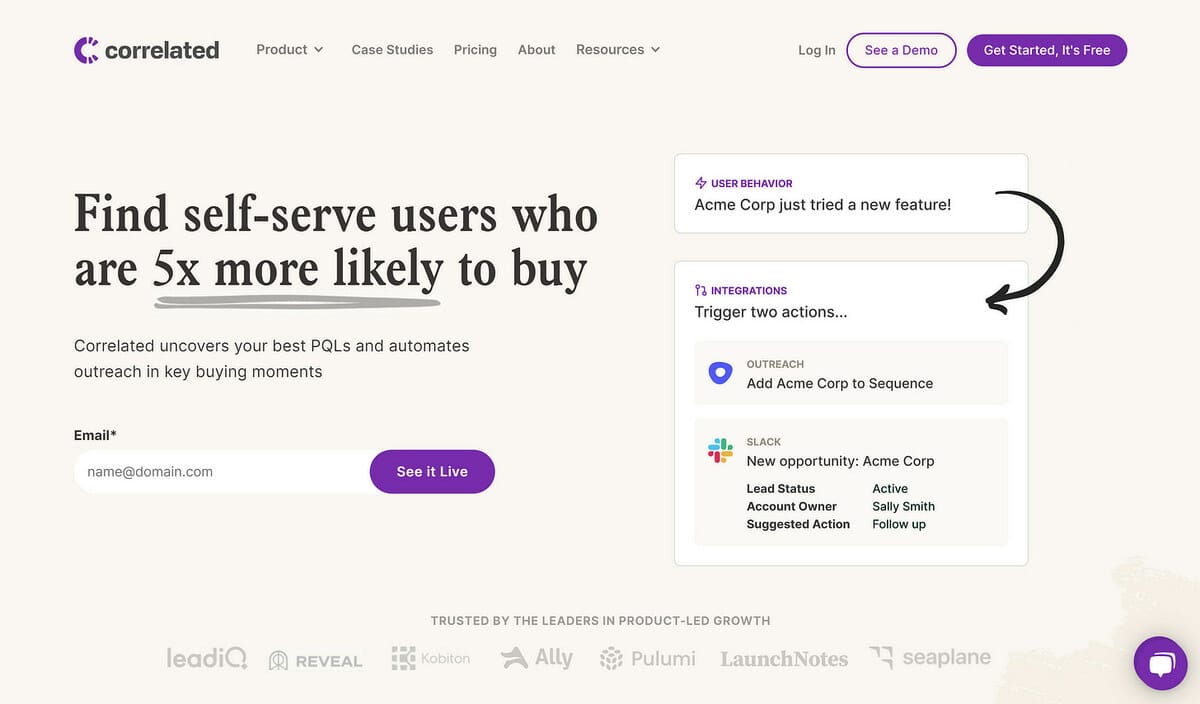1200x704 pixels.
Task: Focus the Email input field
Action: coord(222,472)
